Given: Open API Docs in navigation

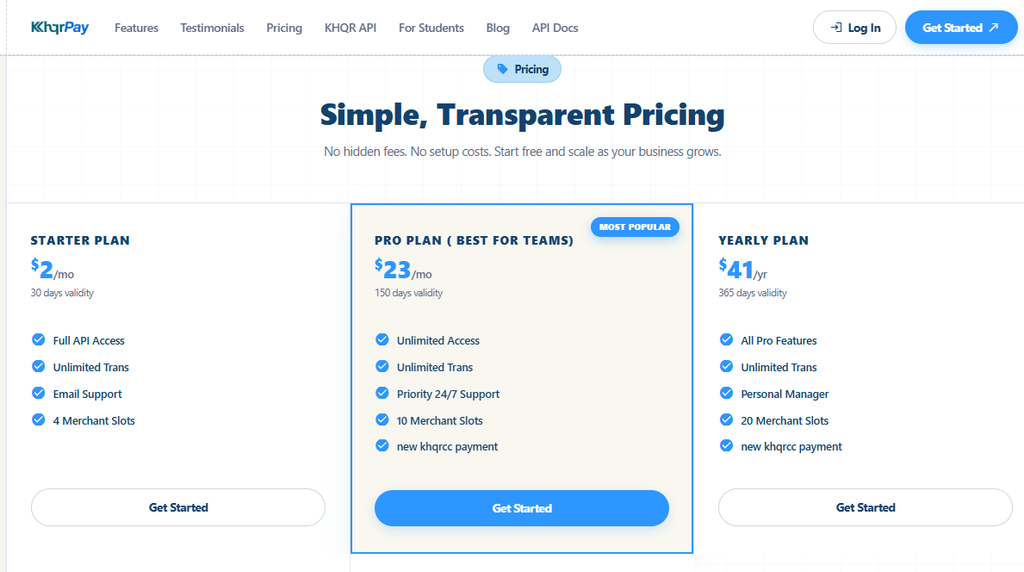Looking at the screenshot, I should click(555, 28).
